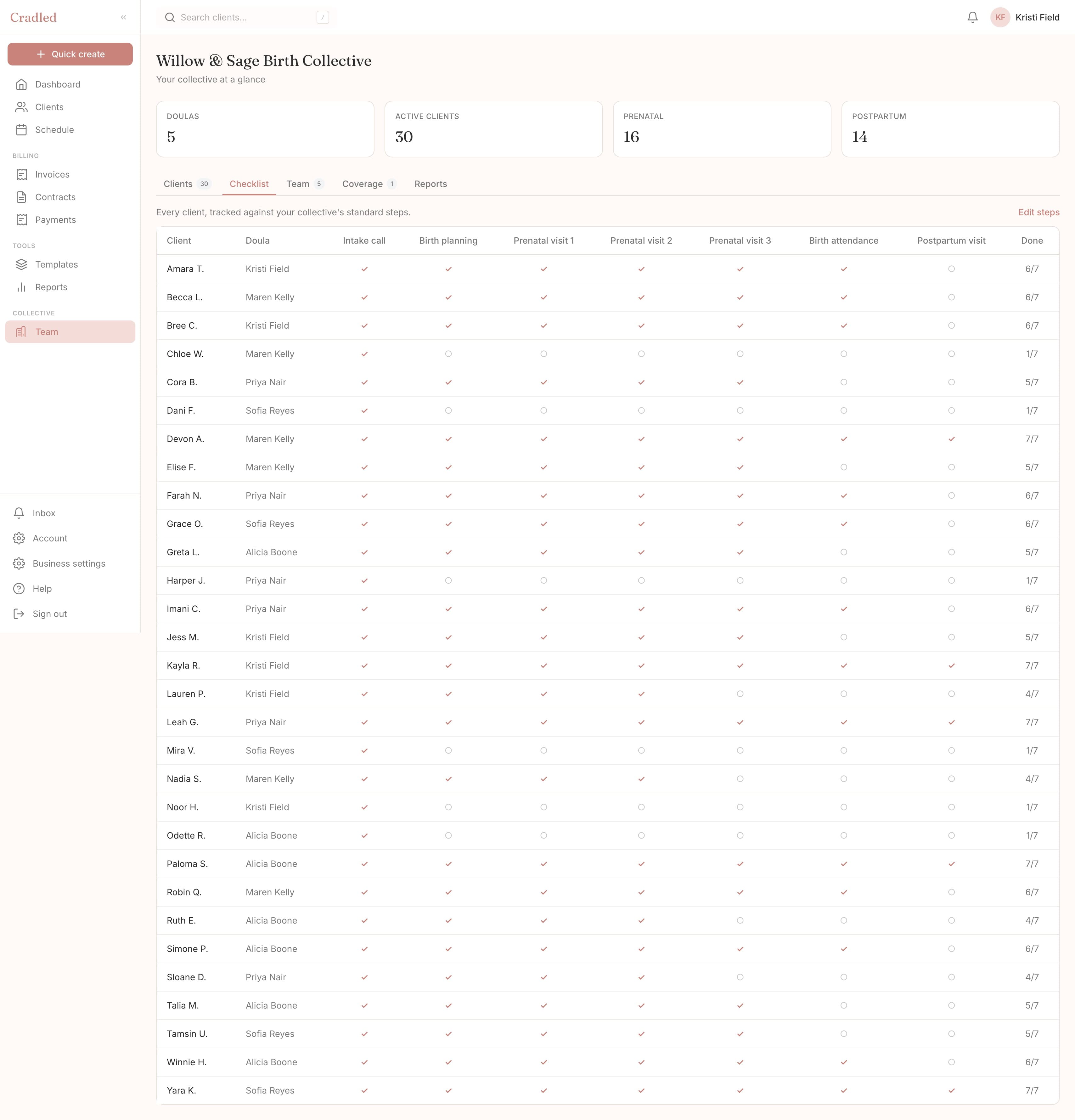Open Kristi Field profile name
The image size is (1075, 1120).
click(1037, 17)
